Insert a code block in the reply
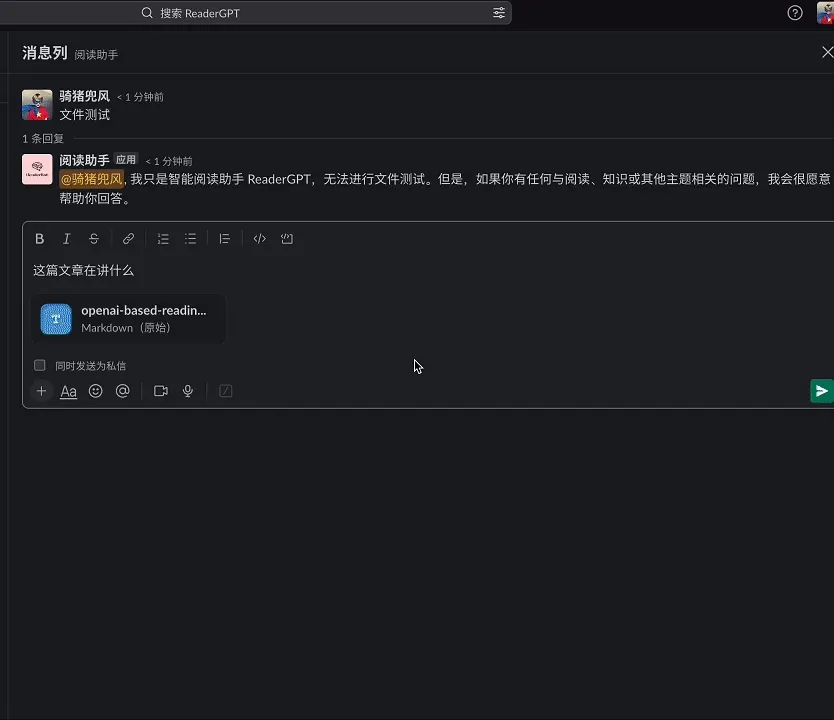 [x=285, y=238]
